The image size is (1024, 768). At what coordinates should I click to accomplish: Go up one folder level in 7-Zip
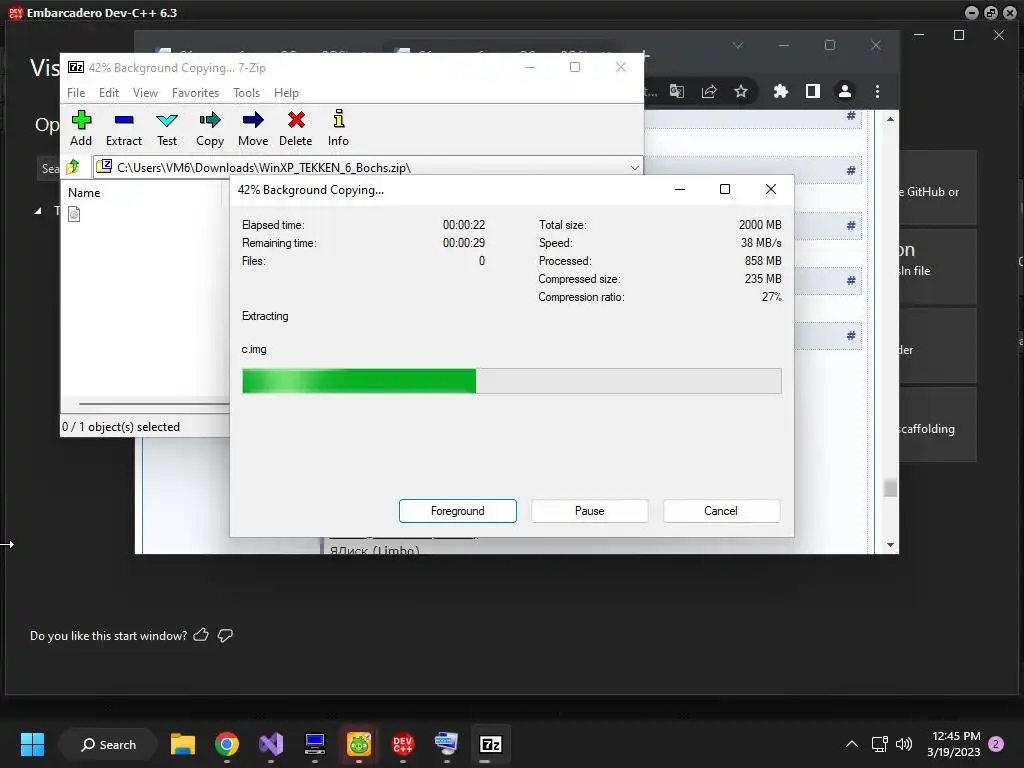point(72,167)
